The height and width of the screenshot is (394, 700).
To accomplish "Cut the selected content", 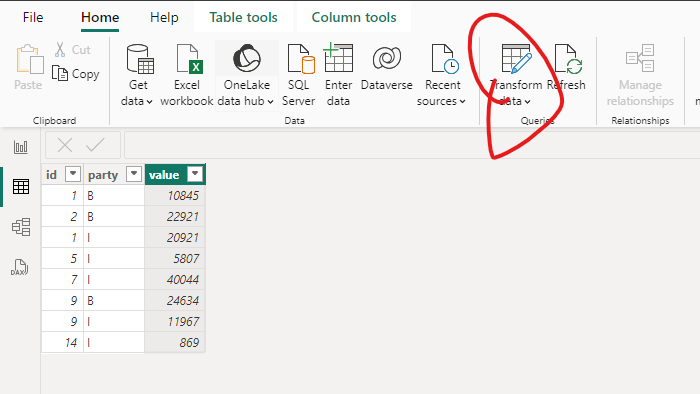I will click(72, 50).
